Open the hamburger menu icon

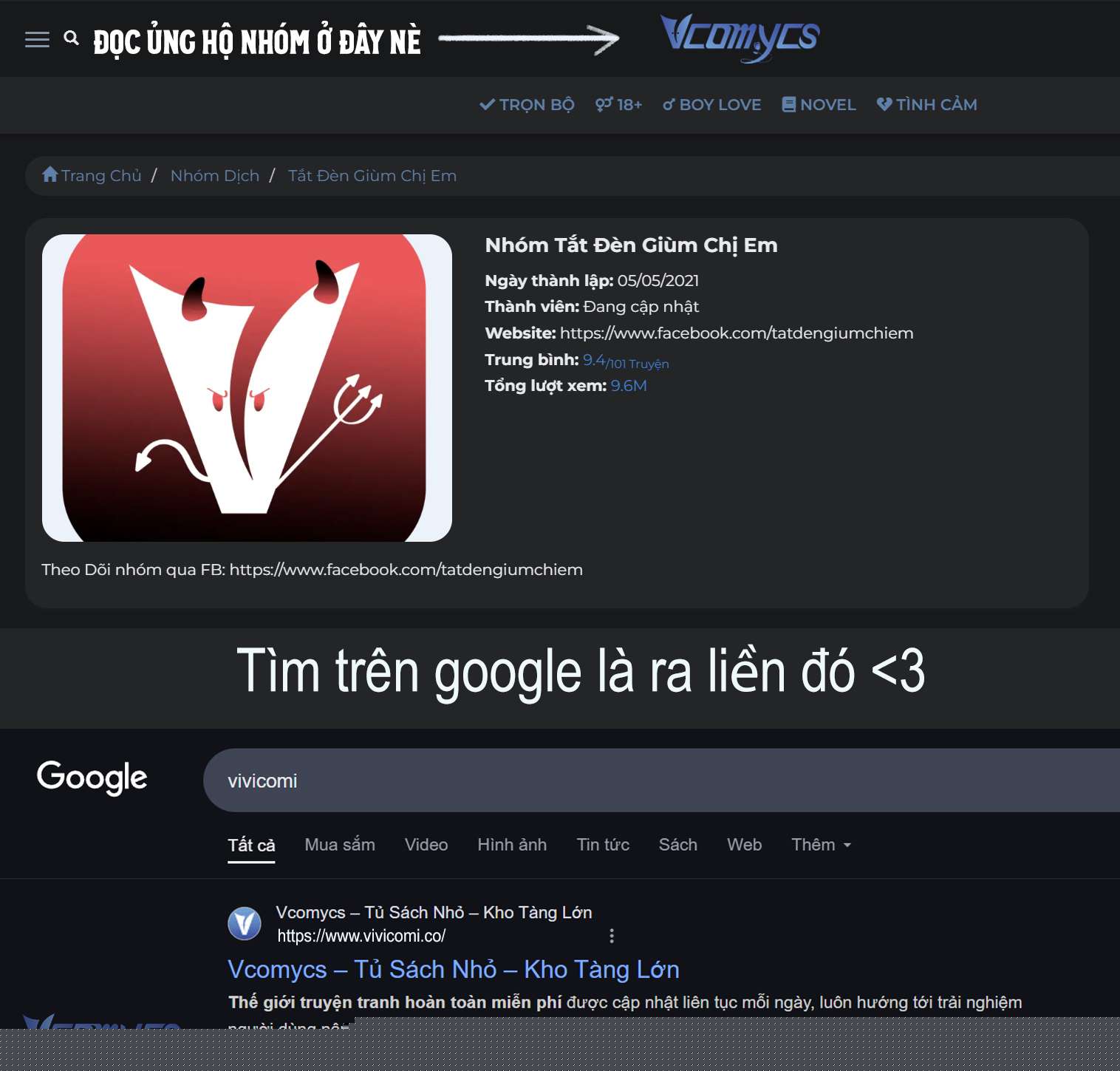pyautogui.click(x=37, y=40)
